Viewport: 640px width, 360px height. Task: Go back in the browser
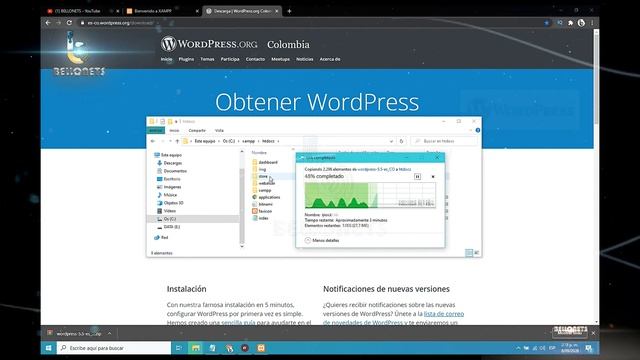(48, 23)
